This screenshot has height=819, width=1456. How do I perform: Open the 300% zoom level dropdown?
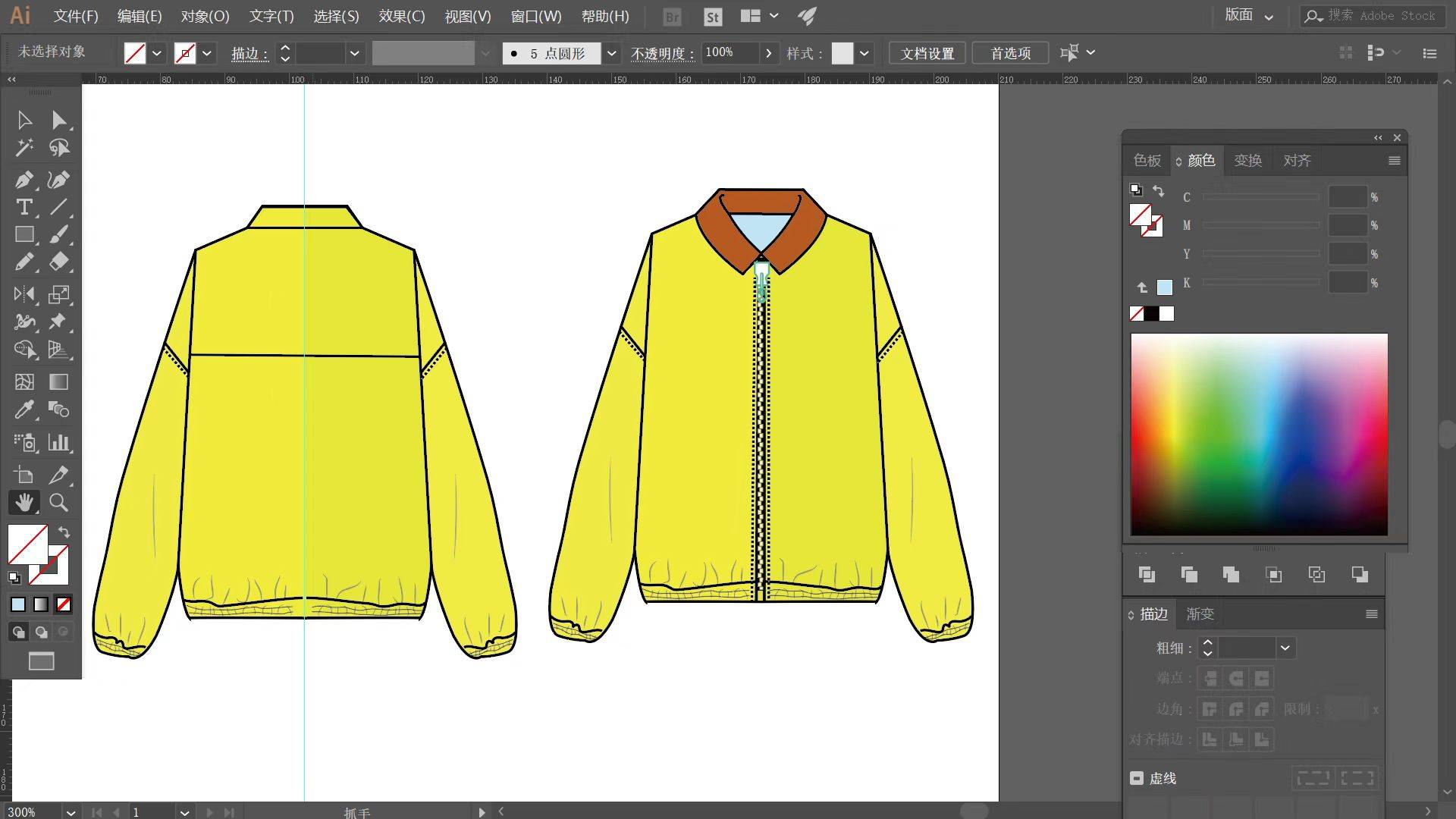[x=71, y=812]
